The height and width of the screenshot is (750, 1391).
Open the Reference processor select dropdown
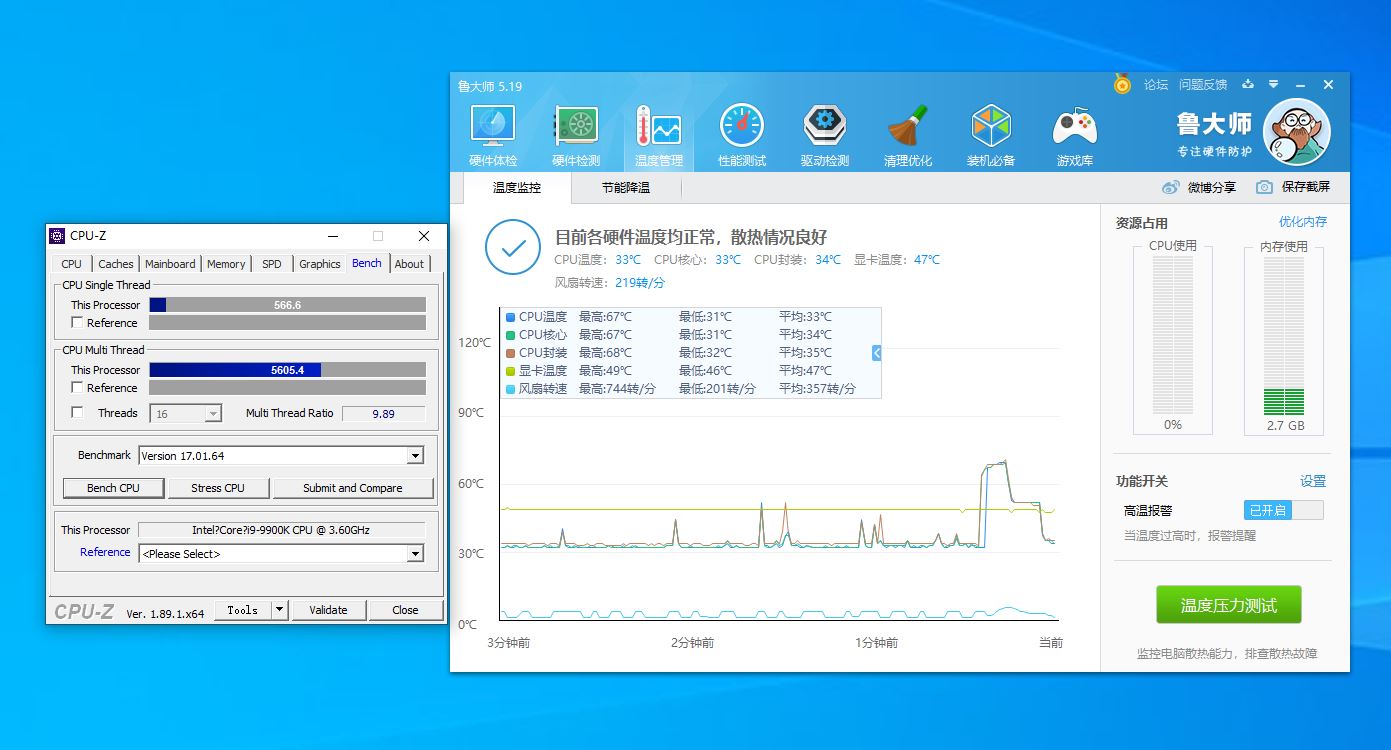coord(415,554)
